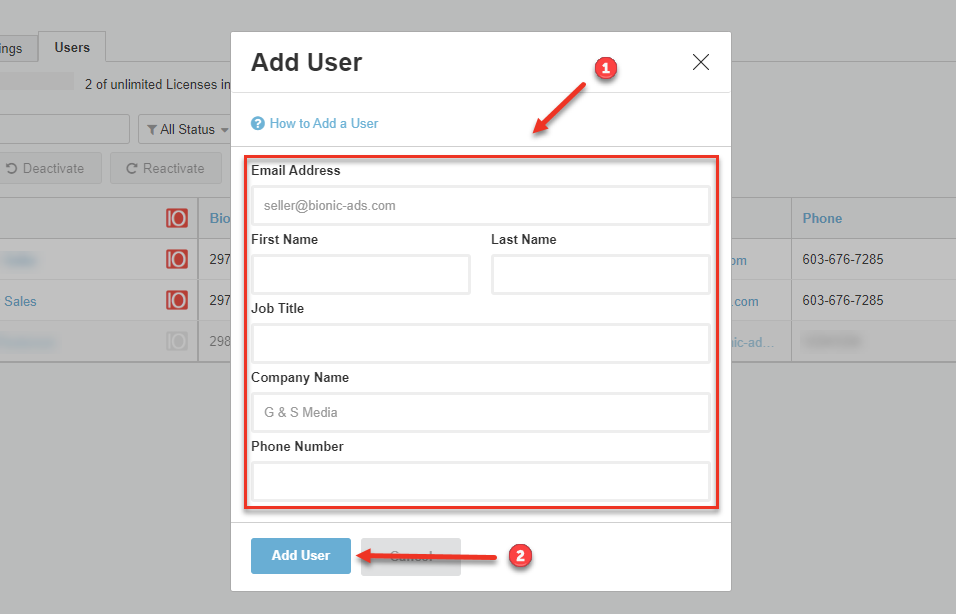Screen dimensions: 956x614
Task: Click inside the Phone Number field
Action: [x=480, y=481]
